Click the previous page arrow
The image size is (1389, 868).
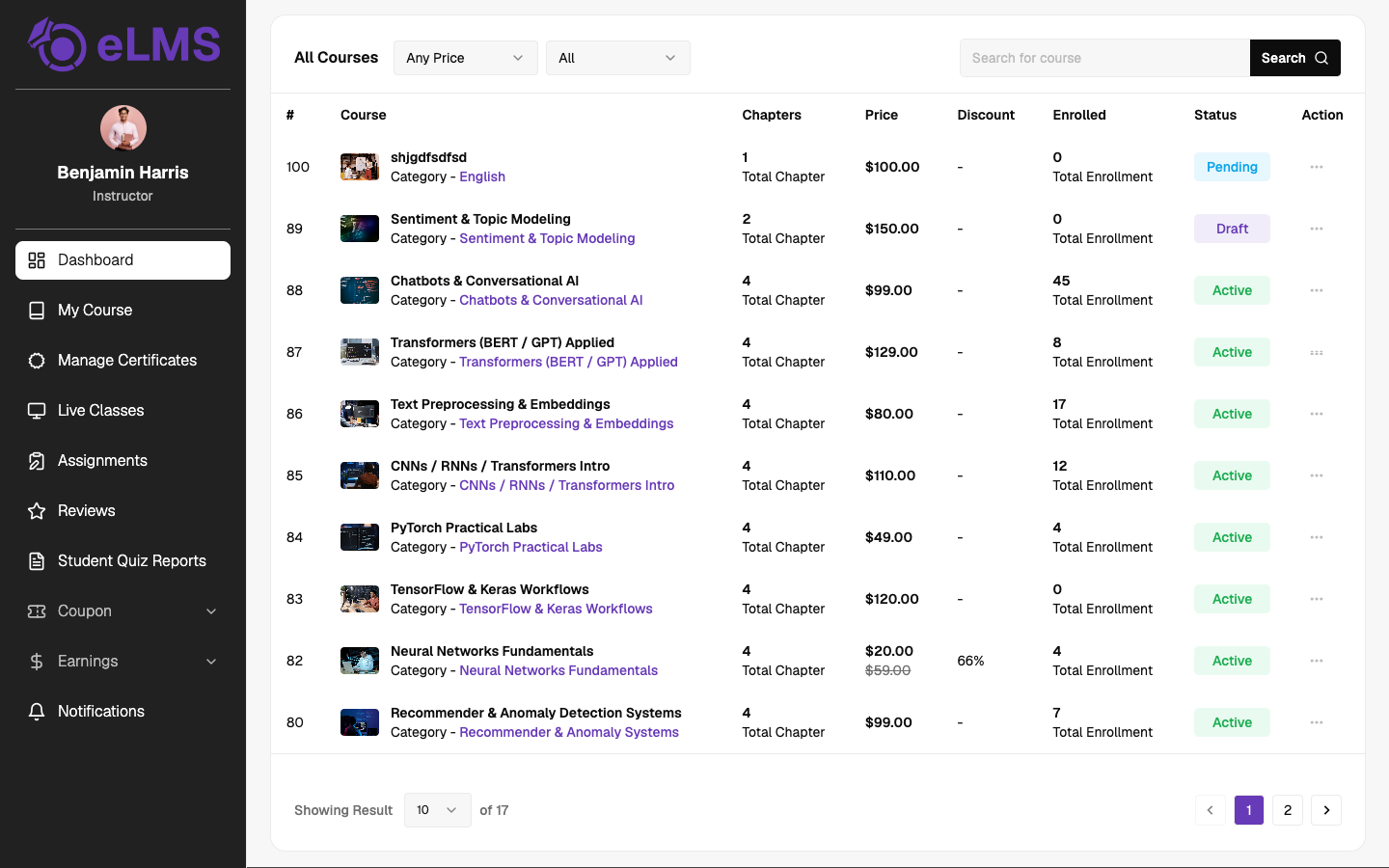click(x=1211, y=810)
